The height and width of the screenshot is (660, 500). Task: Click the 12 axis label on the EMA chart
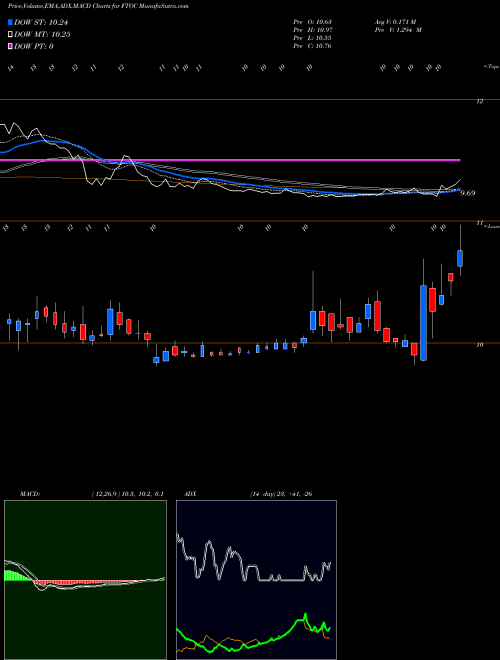tap(479, 101)
